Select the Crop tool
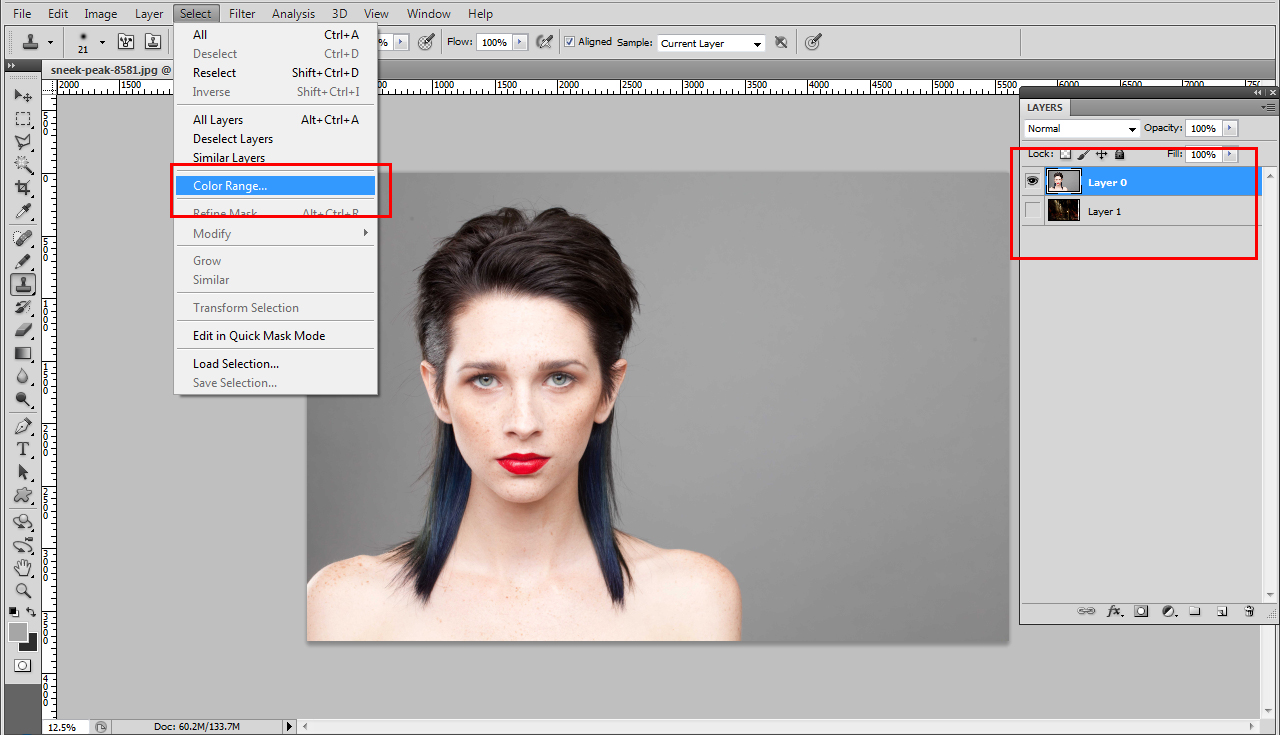Image resolution: width=1280 pixels, height=735 pixels. pos(22,188)
